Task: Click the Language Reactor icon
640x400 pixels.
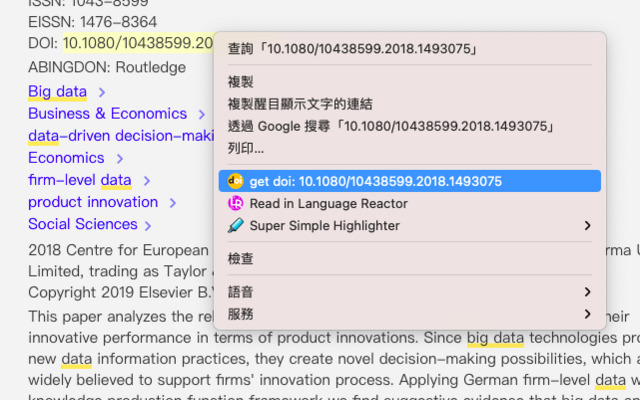Action: point(236,203)
